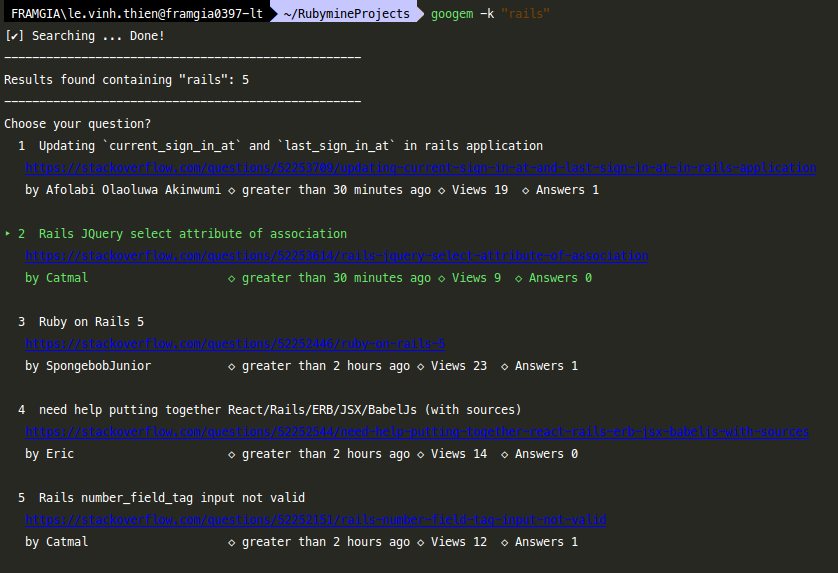Click Views 12 on question 5
The image size is (838, 573).
click(459, 542)
